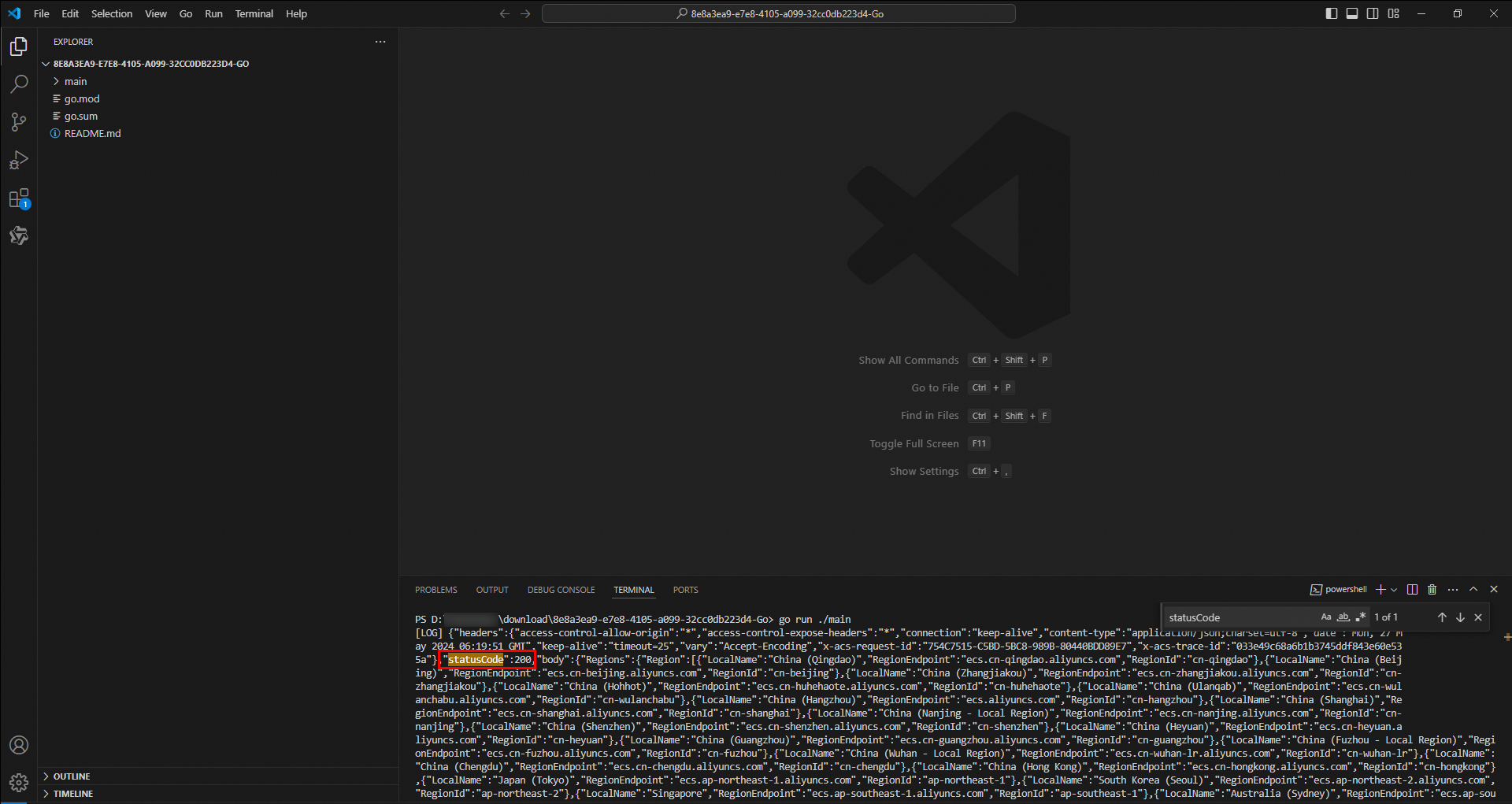
Task: Maximize the panel size chevron
Action: point(1473,590)
